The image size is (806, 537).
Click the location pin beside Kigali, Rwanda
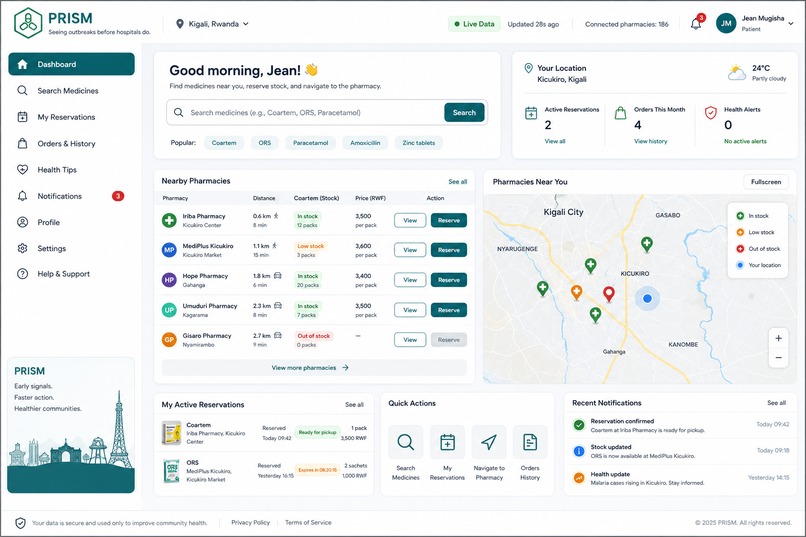(x=179, y=24)
